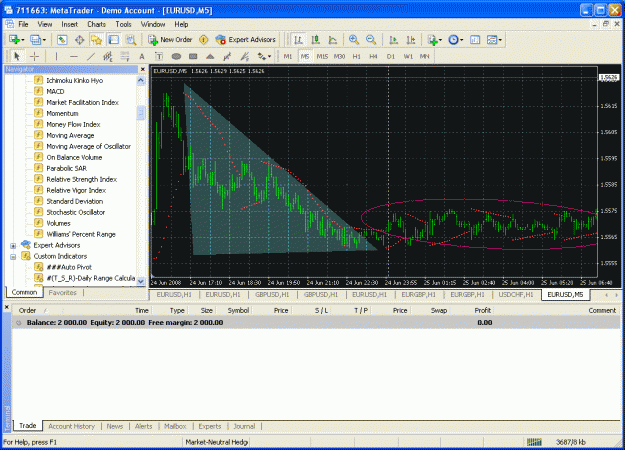
Task: Open the Account History terminal tab
Action: pyautogui.click(x=71, y=426)
